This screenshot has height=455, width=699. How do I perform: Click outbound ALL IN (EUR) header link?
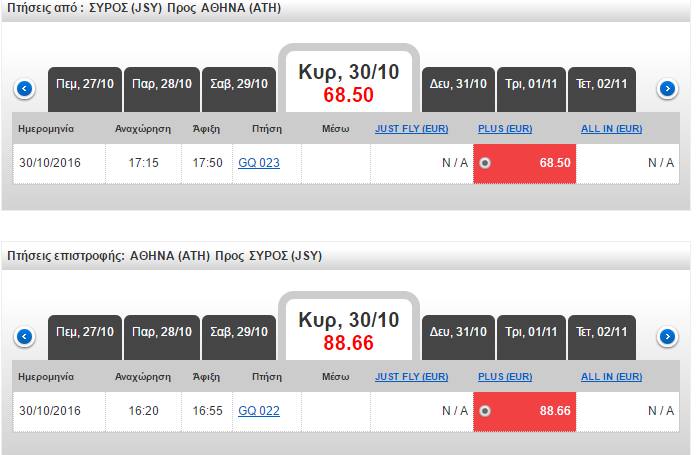point(611,129)
